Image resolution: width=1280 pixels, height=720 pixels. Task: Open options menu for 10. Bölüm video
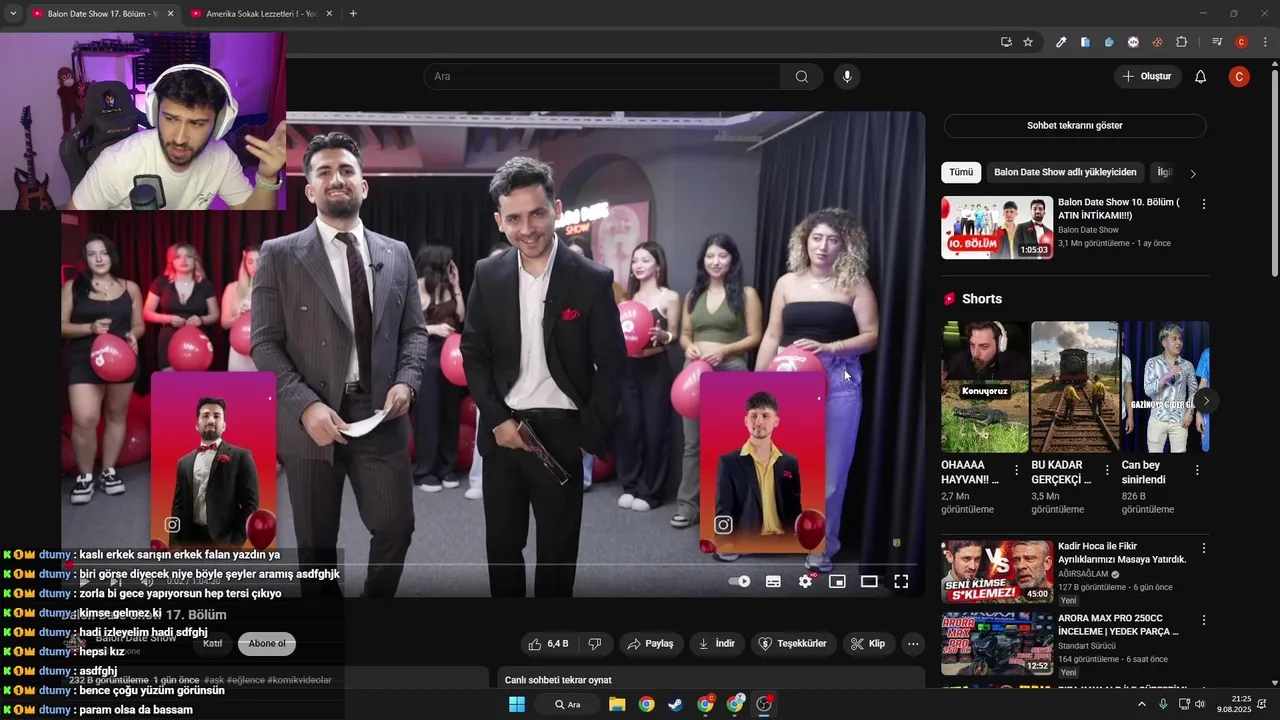1204,204
